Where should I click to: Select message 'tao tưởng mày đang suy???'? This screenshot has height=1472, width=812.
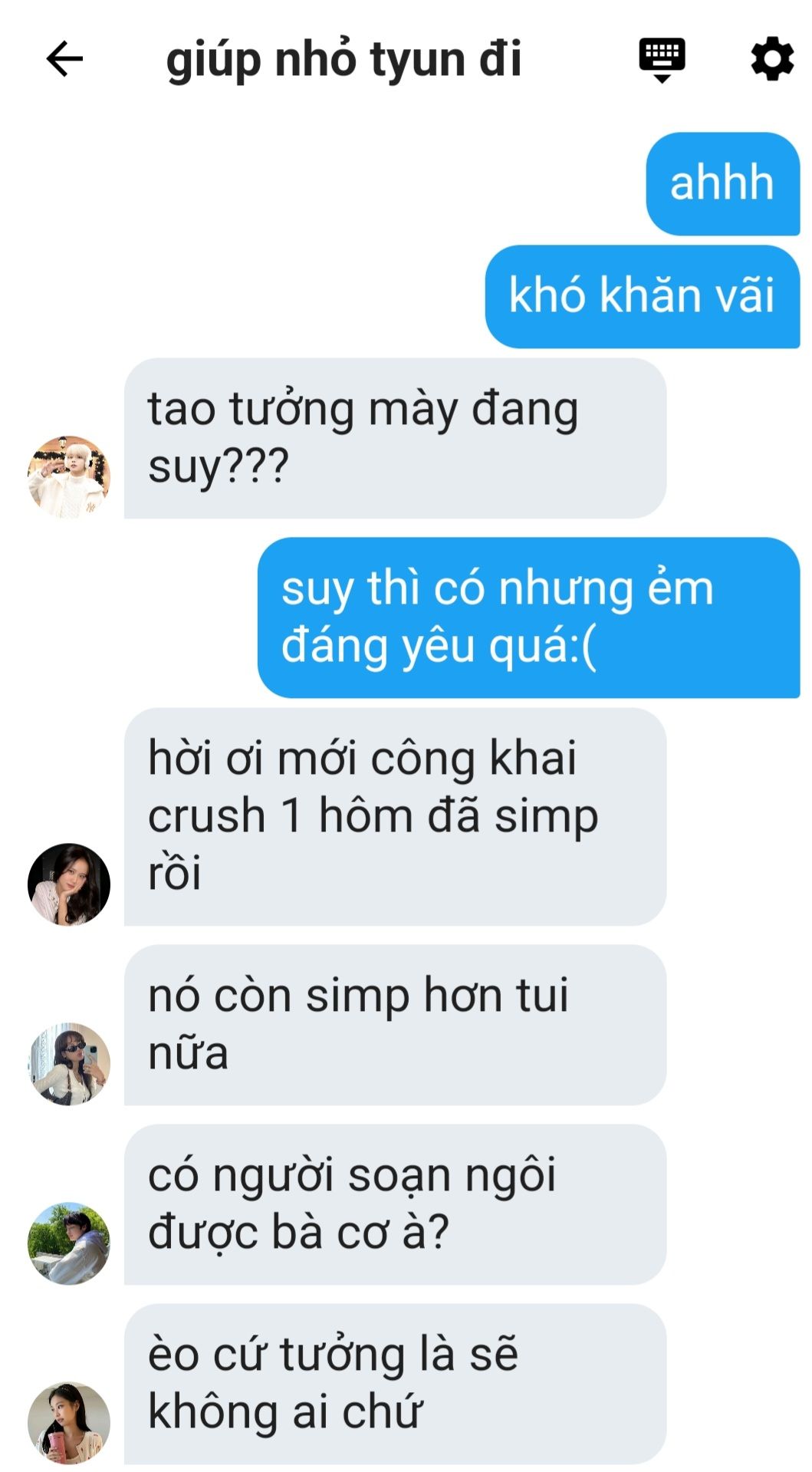click(395, 438)
